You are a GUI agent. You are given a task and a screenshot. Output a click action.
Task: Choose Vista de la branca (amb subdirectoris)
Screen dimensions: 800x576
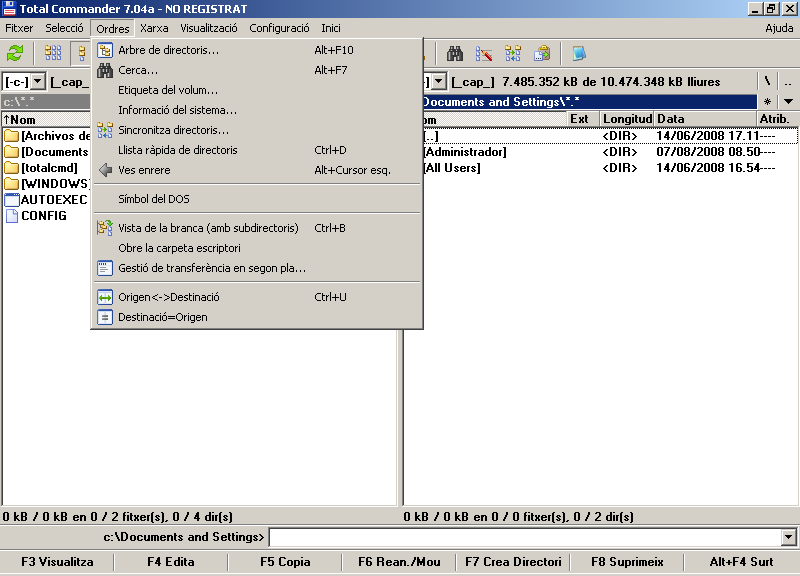pyautogui.click(x=257, y=228)
